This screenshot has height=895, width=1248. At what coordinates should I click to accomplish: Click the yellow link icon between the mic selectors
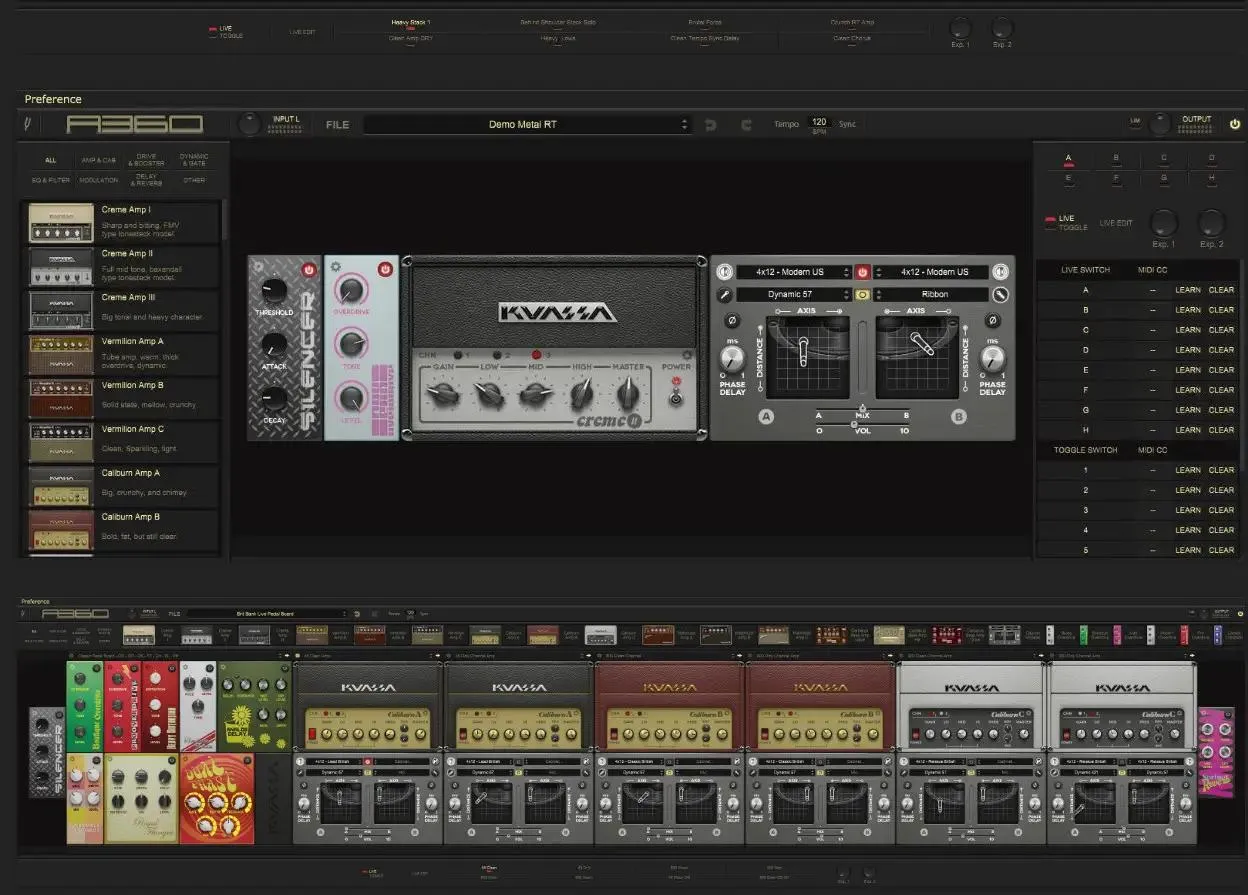coord(862,294)
